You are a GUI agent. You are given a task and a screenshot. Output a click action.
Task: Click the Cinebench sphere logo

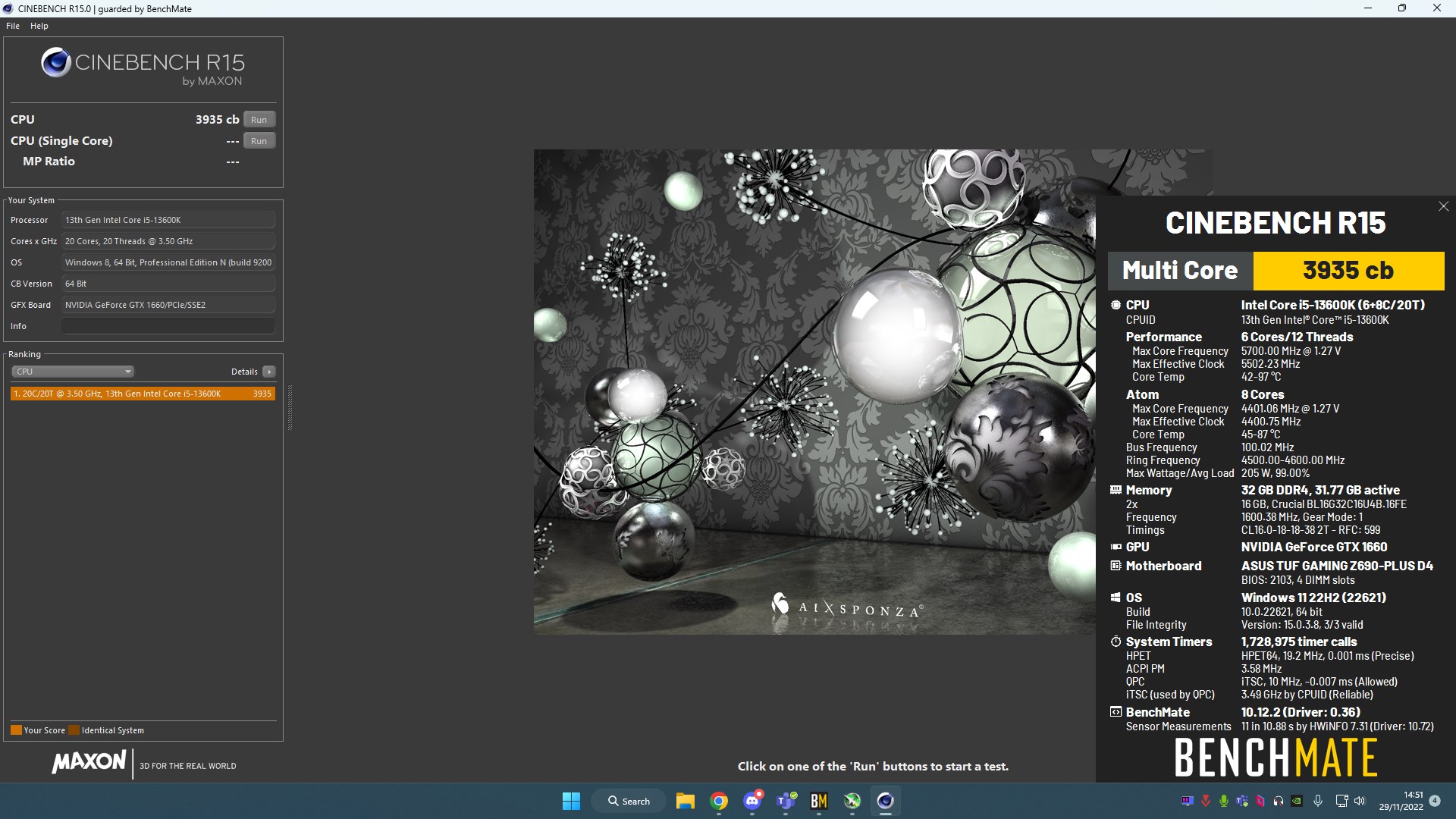56,63
